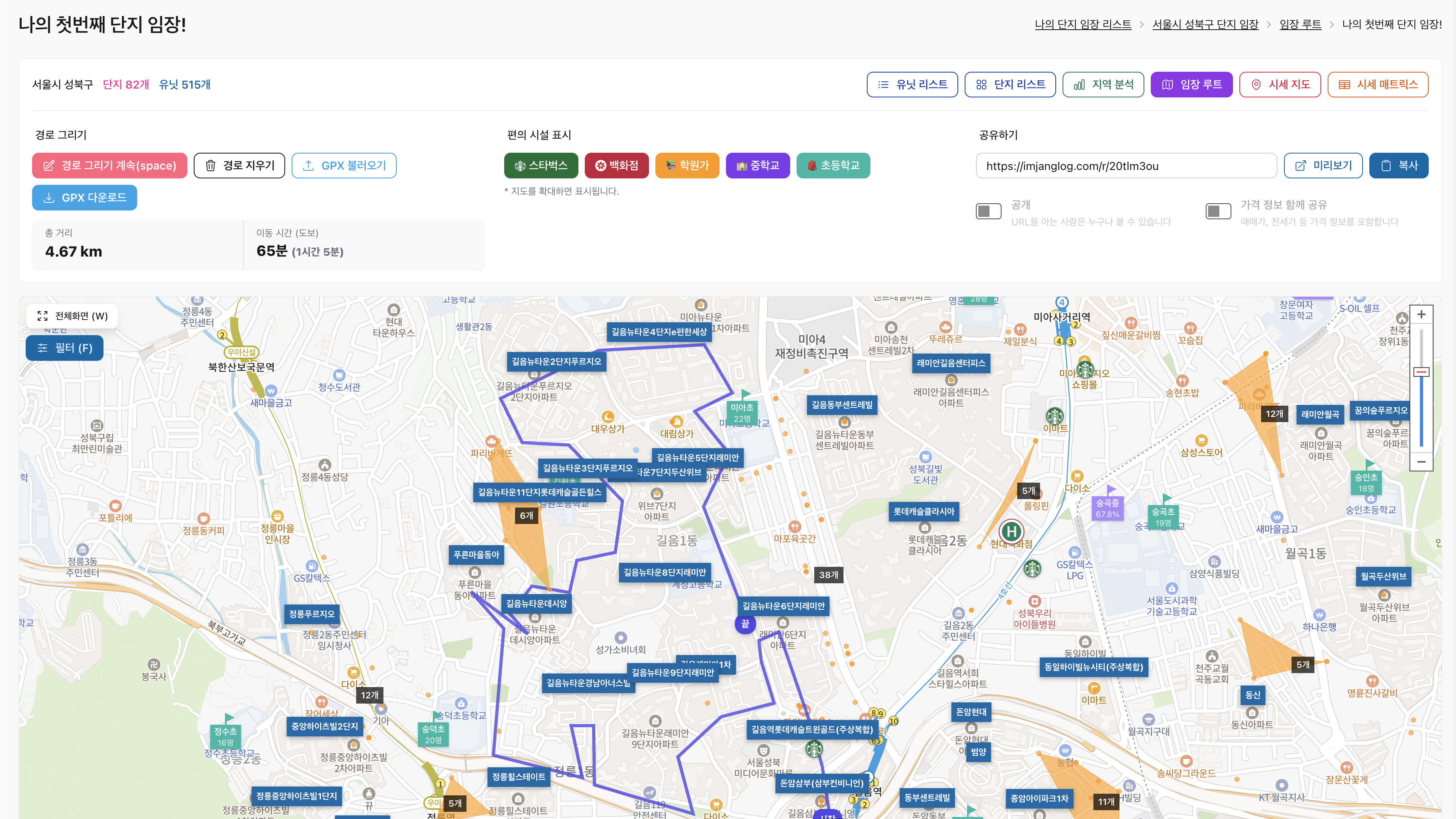Image resolution: width=1456 pixels, height=819 pixels.
Task: Expand the 6개 cluster marker
Action: click(526, 516)
